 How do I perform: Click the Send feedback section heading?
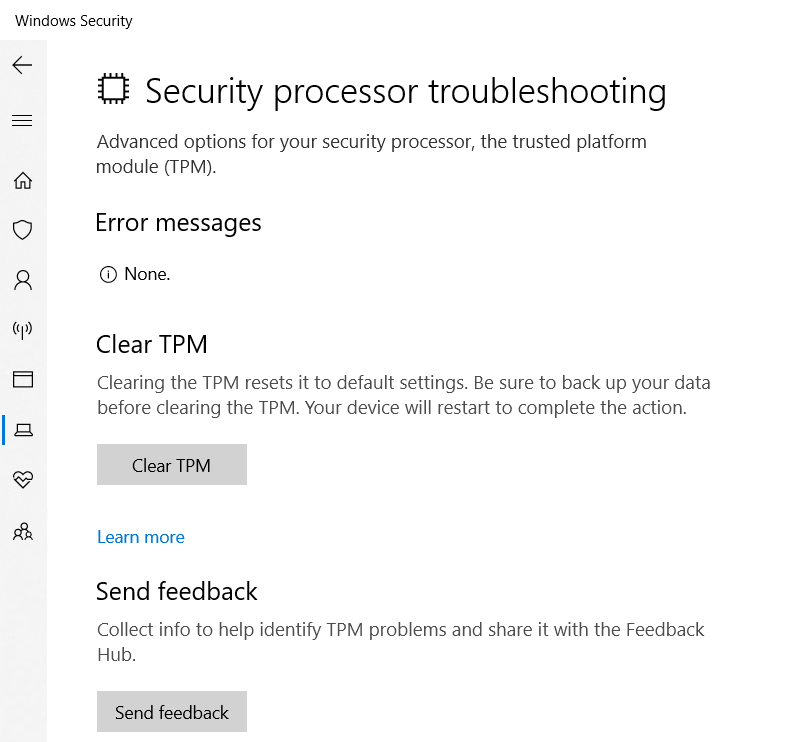point(177,591)
